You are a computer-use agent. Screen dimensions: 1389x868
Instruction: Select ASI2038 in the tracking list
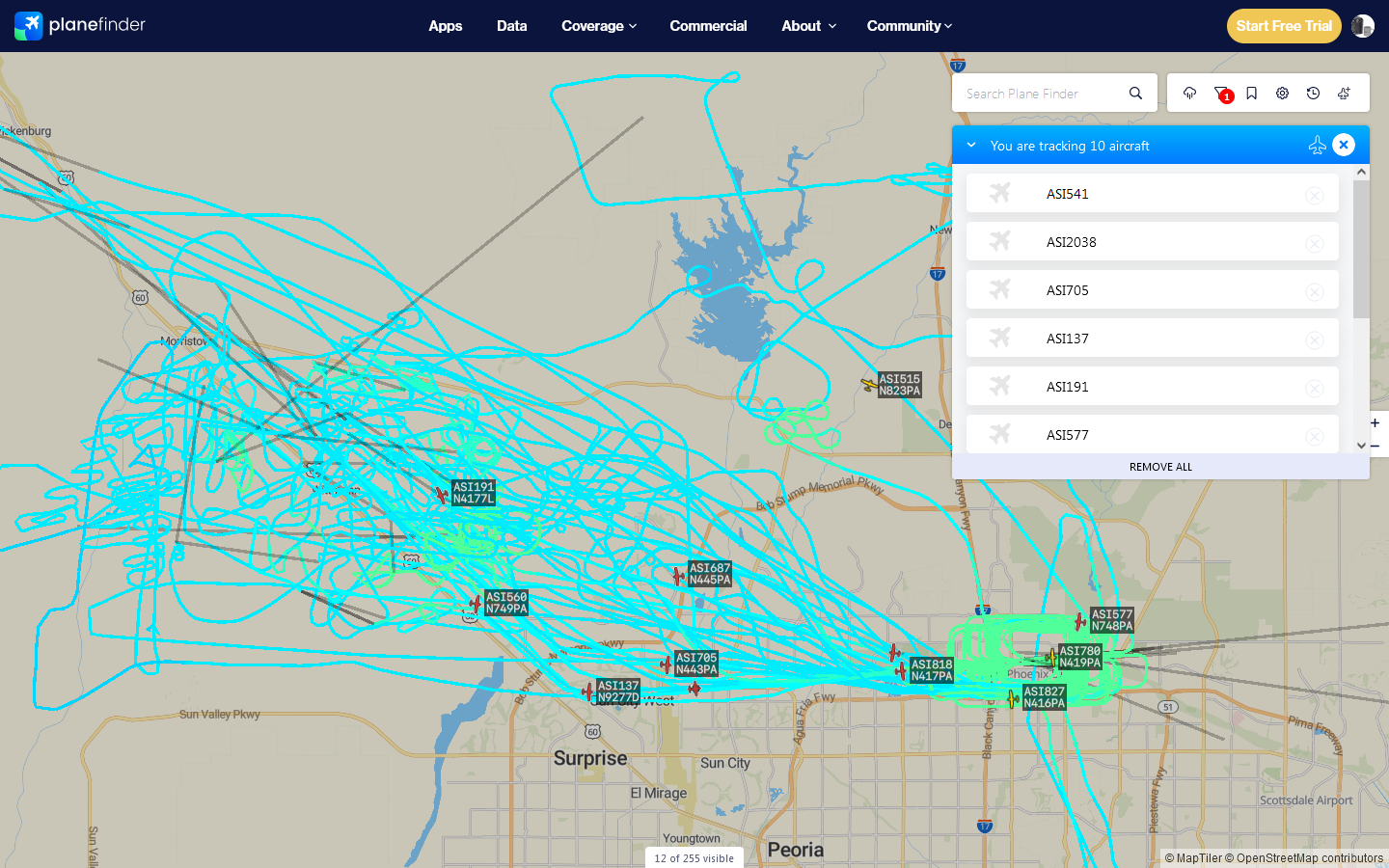point(1153,242)
